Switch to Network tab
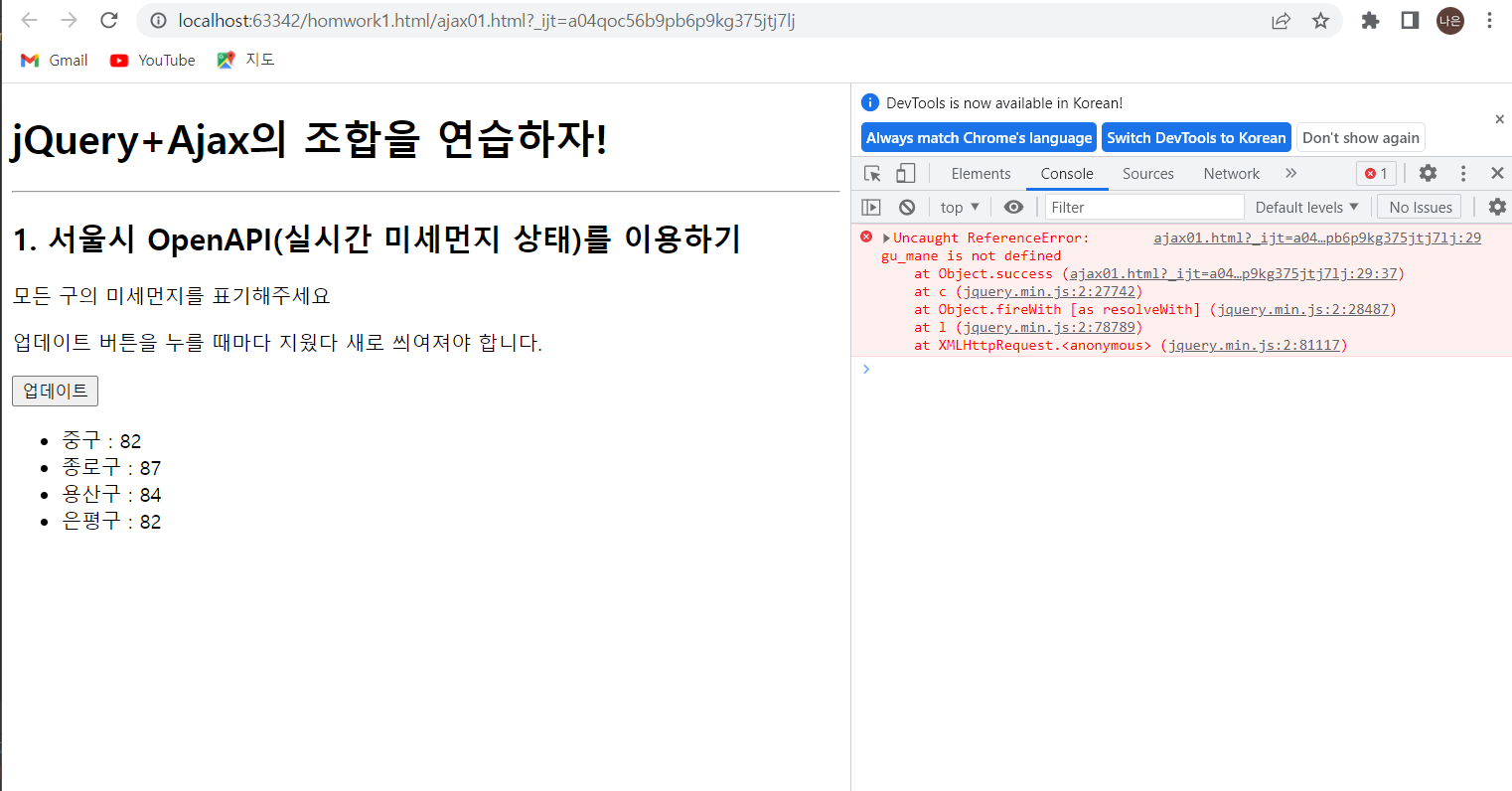This screenshot has width=1512, height=791. coord(1232,174)
